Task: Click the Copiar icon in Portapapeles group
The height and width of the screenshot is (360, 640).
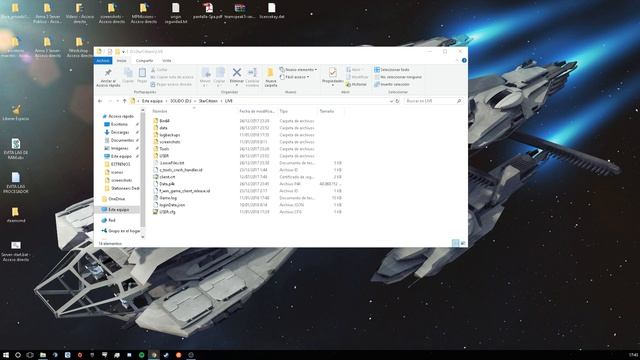Action: tap(128, 73)
